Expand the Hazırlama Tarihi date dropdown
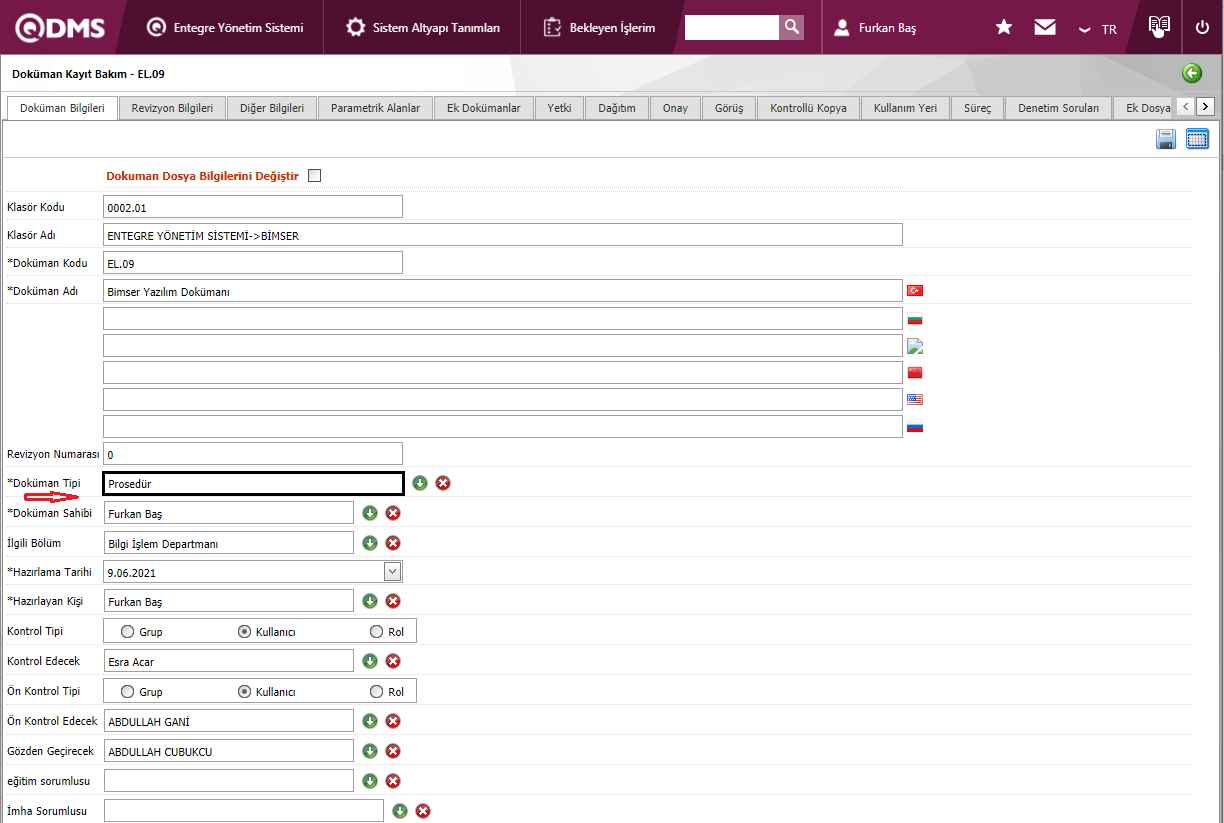Image resolution: width=1224 pixels, height=823 pixels. [x=393, y=572]
